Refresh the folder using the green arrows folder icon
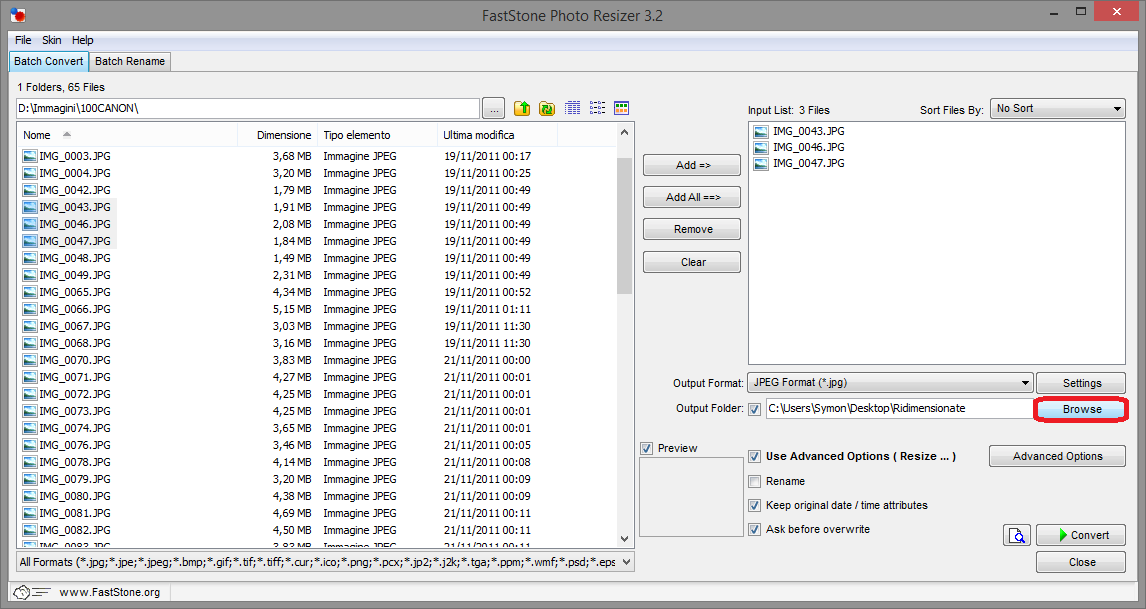 pos(547,108)
